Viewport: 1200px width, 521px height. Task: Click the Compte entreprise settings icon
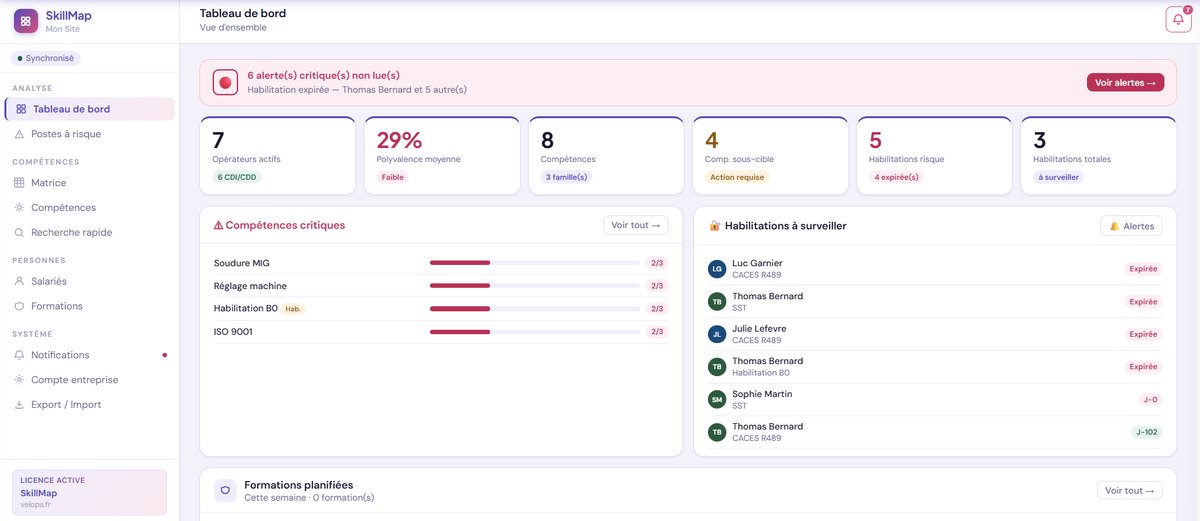[20, 380]
